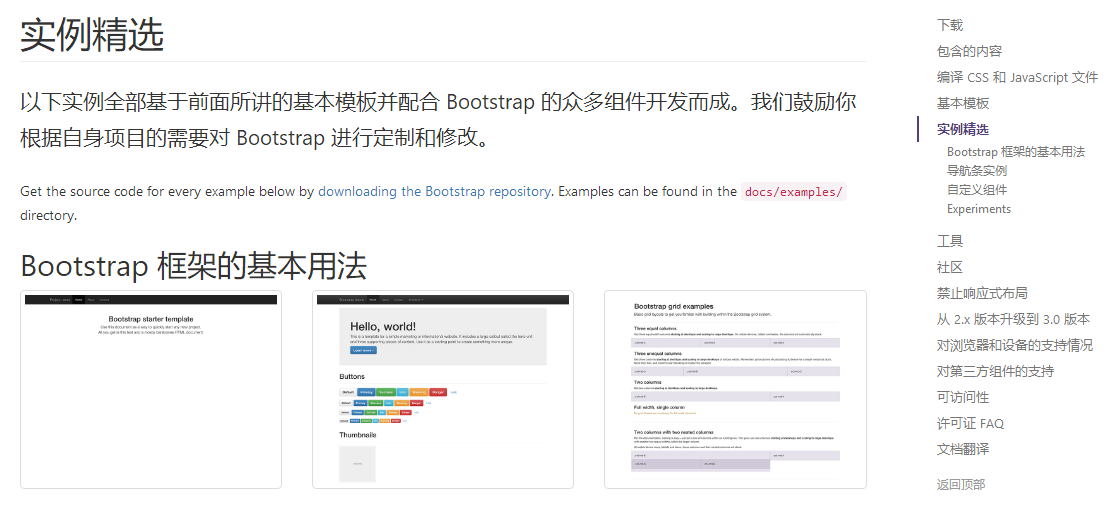
Task: Open the 下载 sidebar link
Action: point(949,26)
